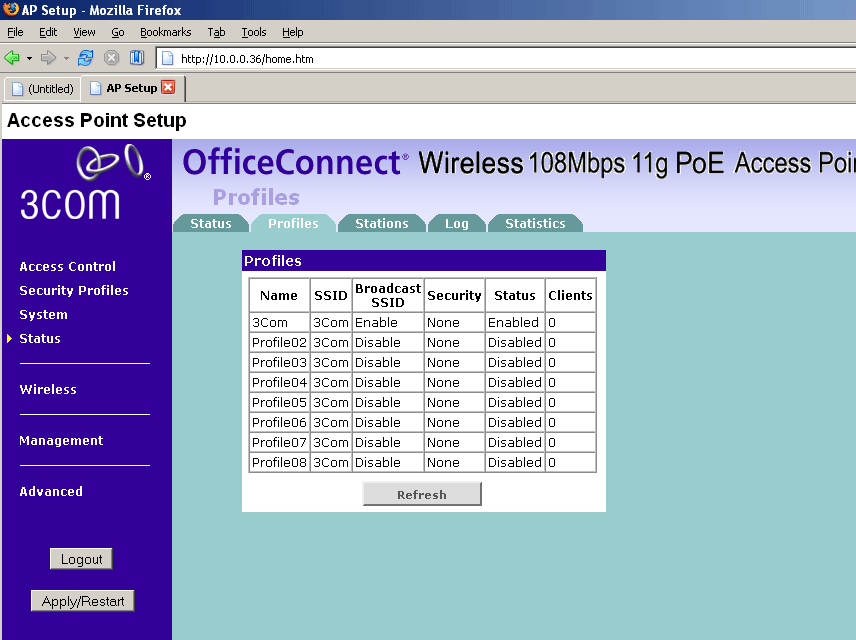This screenshot has width=856, height=640.
Task: Click the 'Profile05' name cell
Action: click(280, 402)
